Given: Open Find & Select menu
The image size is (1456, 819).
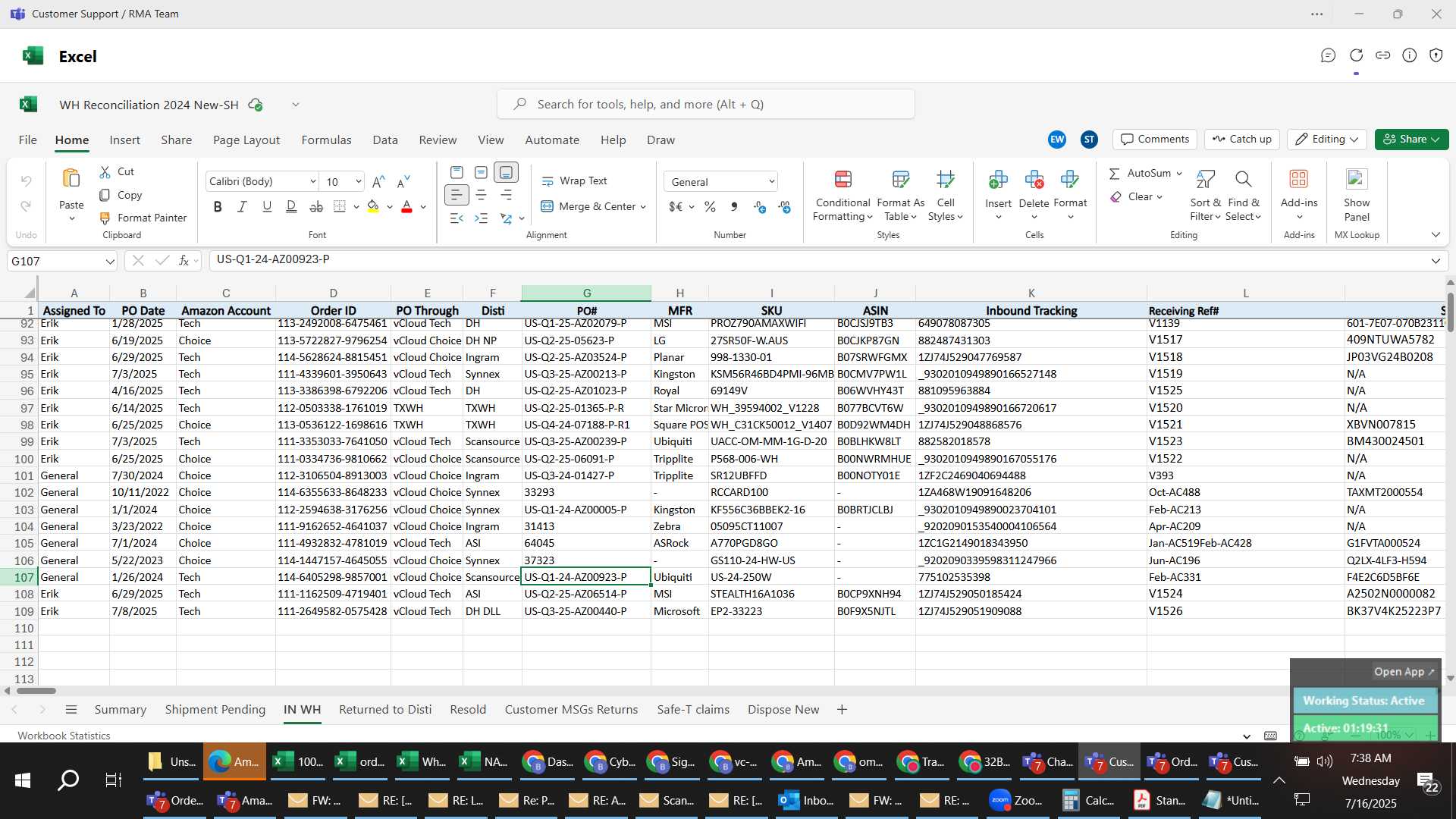Looking at the screenshot, I should pos(1244,196).
